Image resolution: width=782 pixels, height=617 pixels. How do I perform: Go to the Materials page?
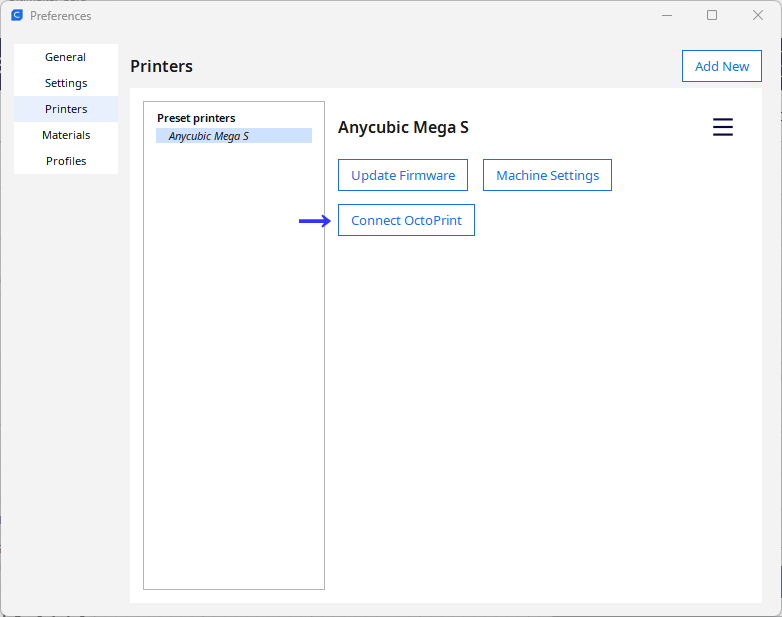pyautogui.click(x=66, y=135)
